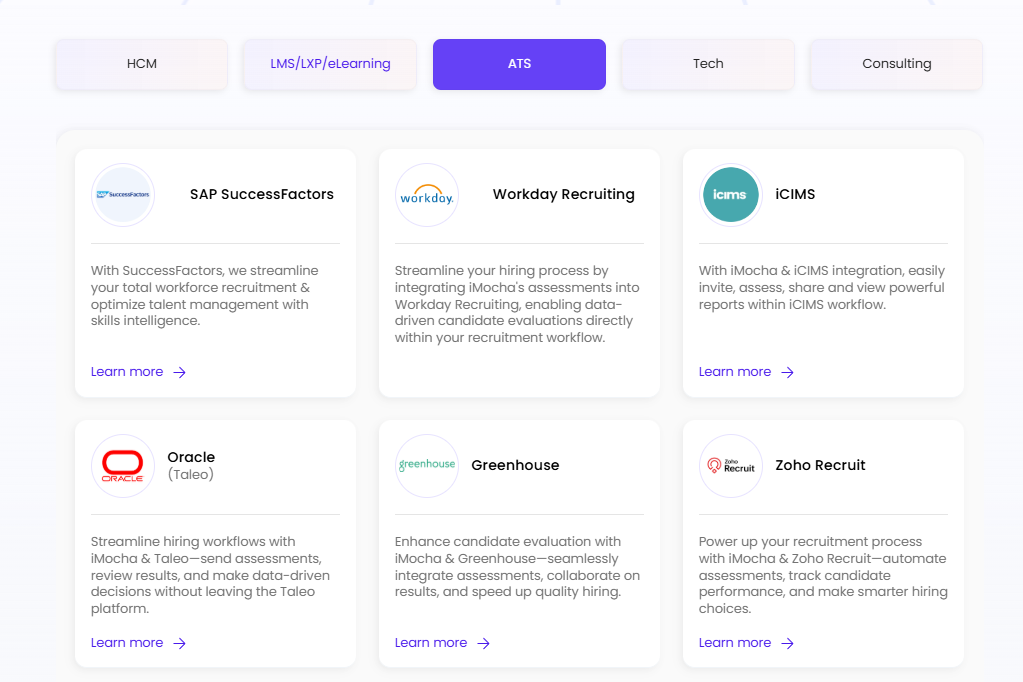Open Learn more for SAP SuccessFactors
This screenshot has width=1023, height=682.
[138, 372]
